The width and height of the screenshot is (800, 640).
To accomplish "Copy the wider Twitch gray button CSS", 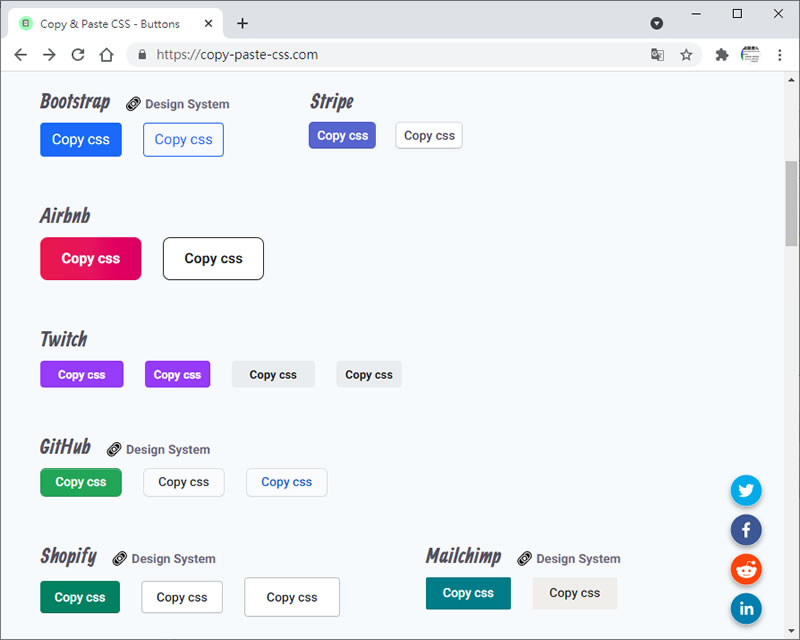I will pos(273,374).
